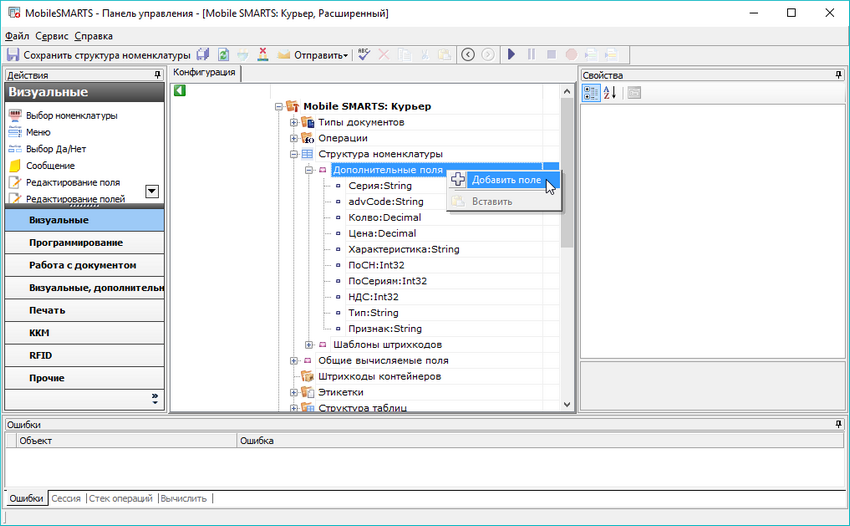850x526 pixels.
Task: Collapse the Дополнительные поля node
Action: point(308,170)
